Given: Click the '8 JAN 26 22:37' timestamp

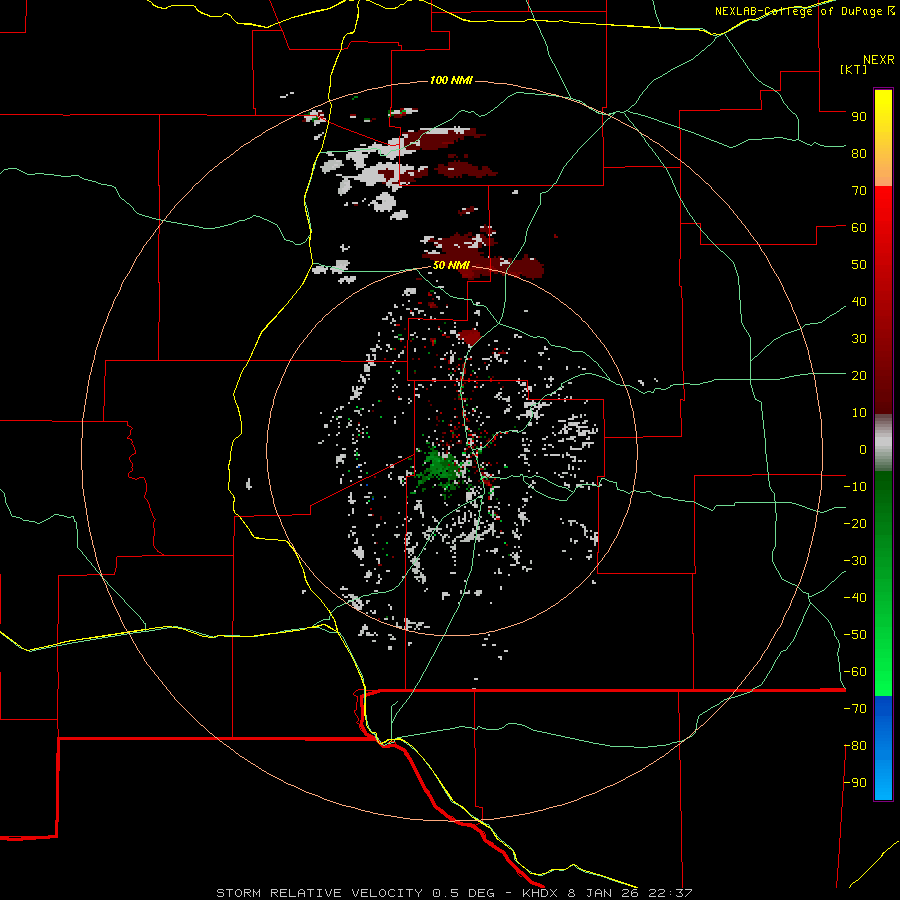Looking at the screenshot, I should 630,893.
